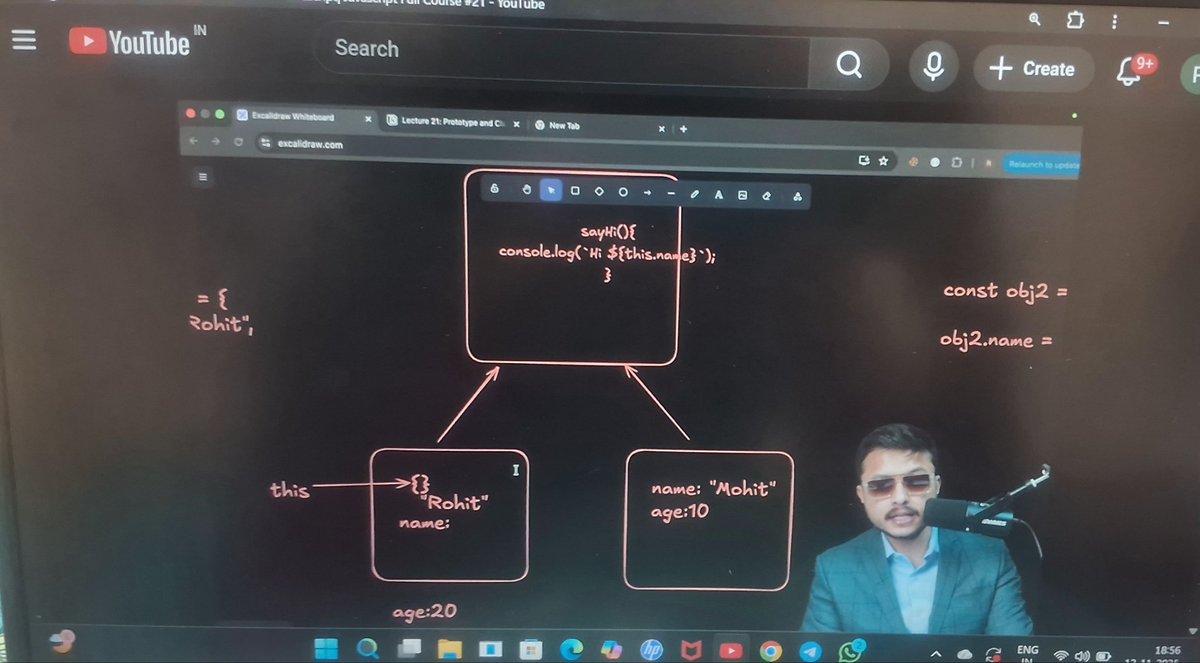Viewport: 1200px width, 663px height.
Task: Select the Diamond shape tool
Action: click(600, 191)
